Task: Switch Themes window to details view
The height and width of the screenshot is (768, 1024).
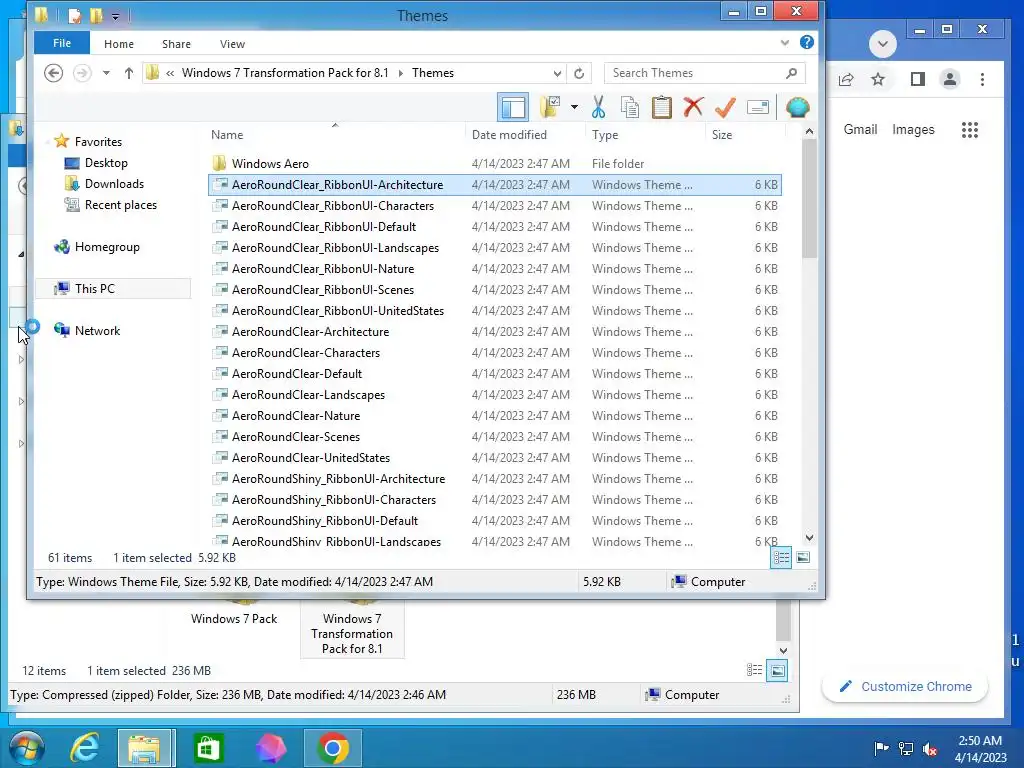Action: point(781,558)
